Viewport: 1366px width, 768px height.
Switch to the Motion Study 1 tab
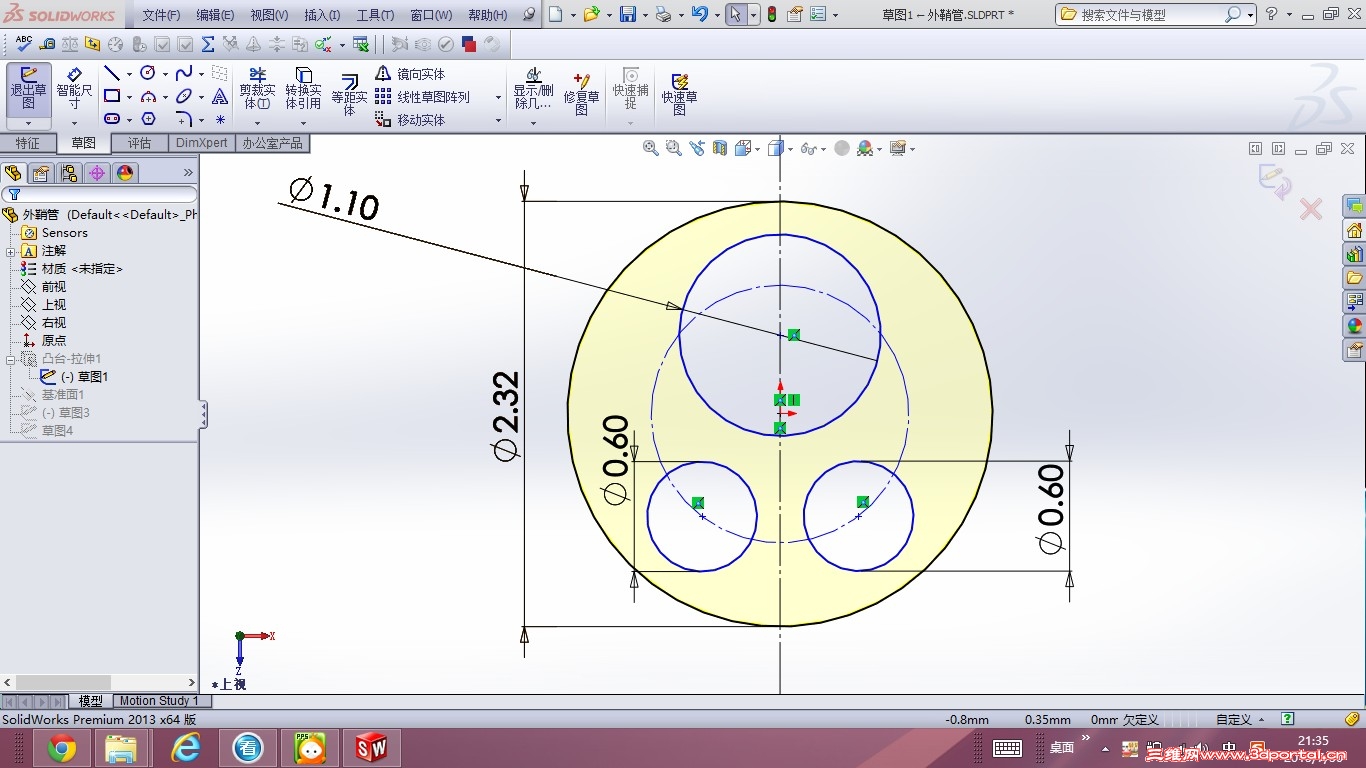coord(159,701)
